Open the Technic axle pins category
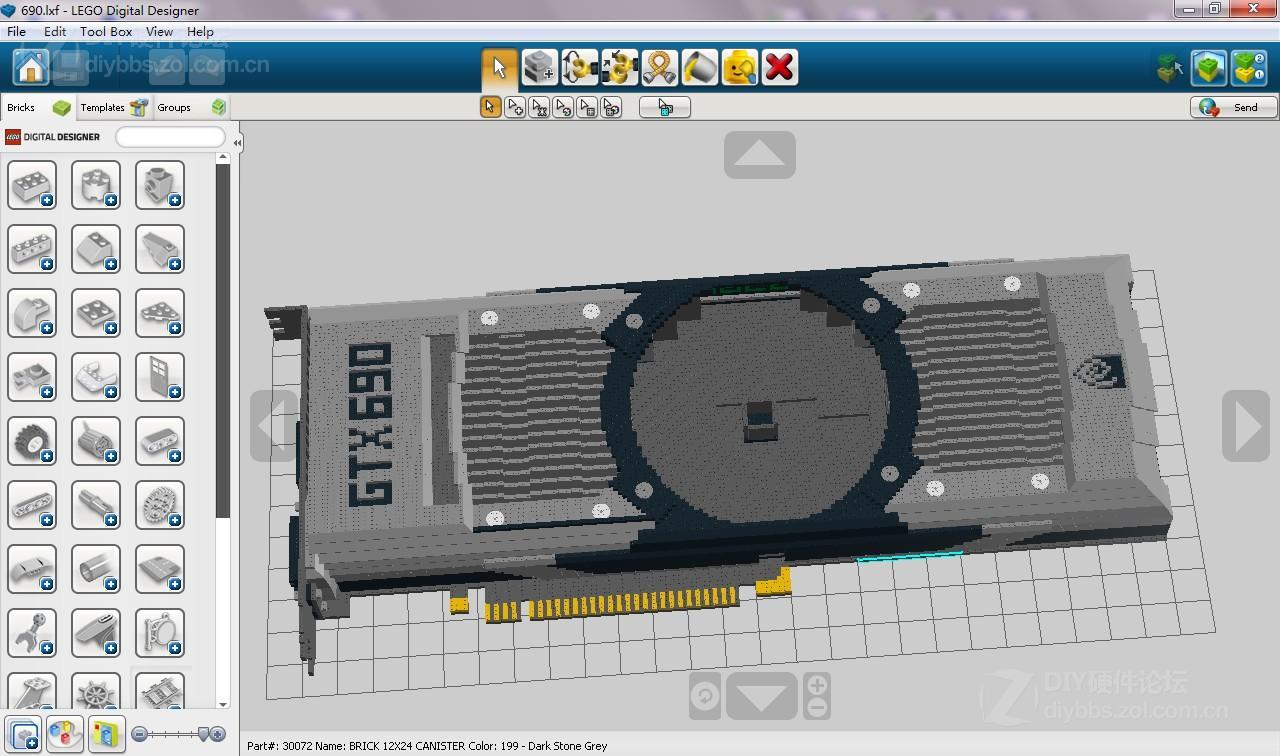The image size is (1280, 756). click(96, 505)
